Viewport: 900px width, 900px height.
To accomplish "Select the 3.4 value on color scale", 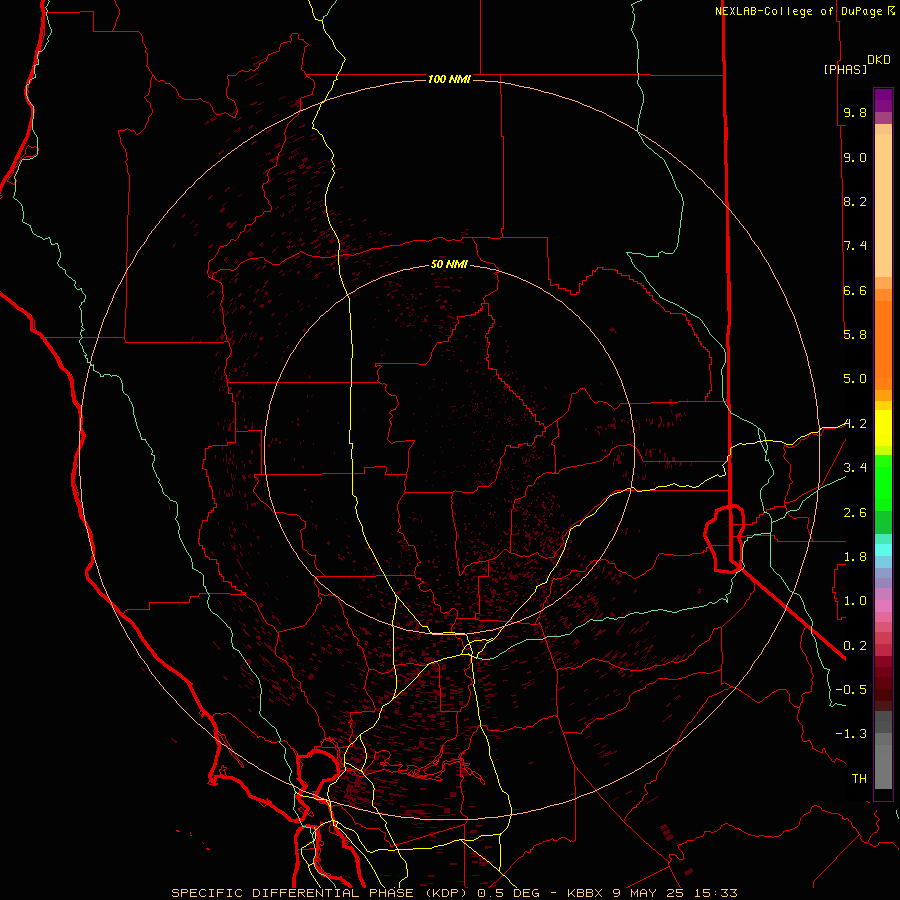I will [855, 468].
